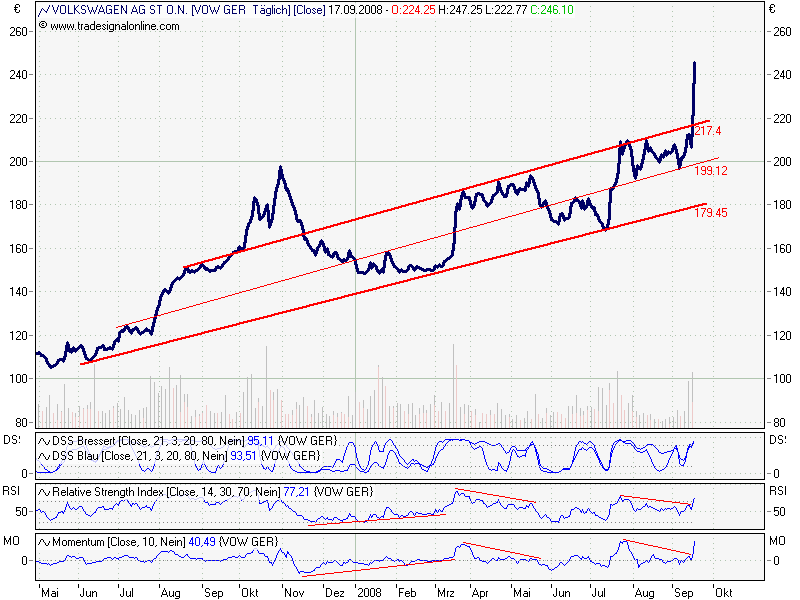Select the Momentum indicator name
The width and height of the screenshot is (800, 600).
coord(78,542)
